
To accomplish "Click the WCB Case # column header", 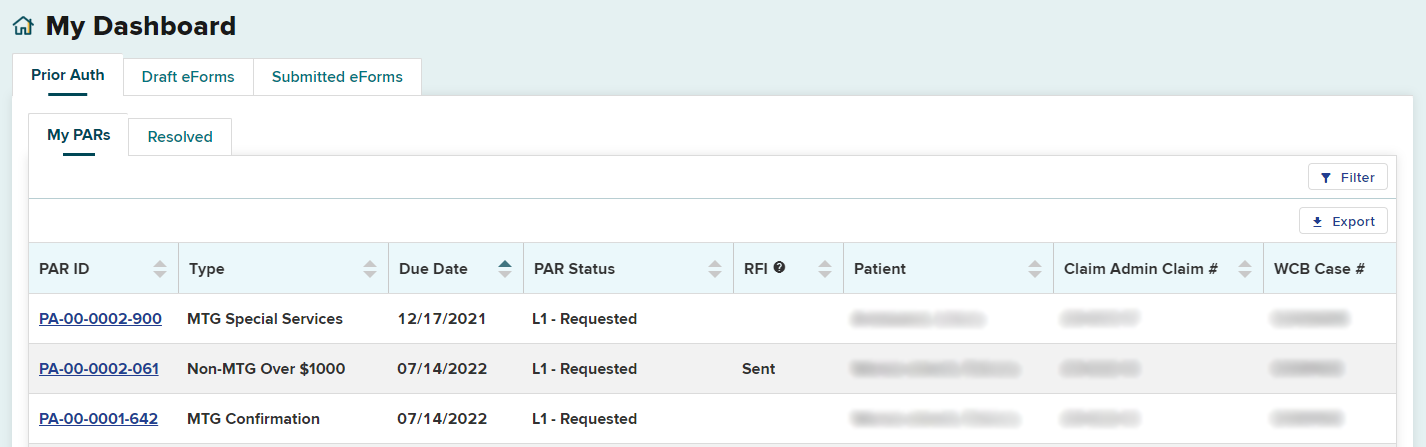I will click(x=1319, y=269).
